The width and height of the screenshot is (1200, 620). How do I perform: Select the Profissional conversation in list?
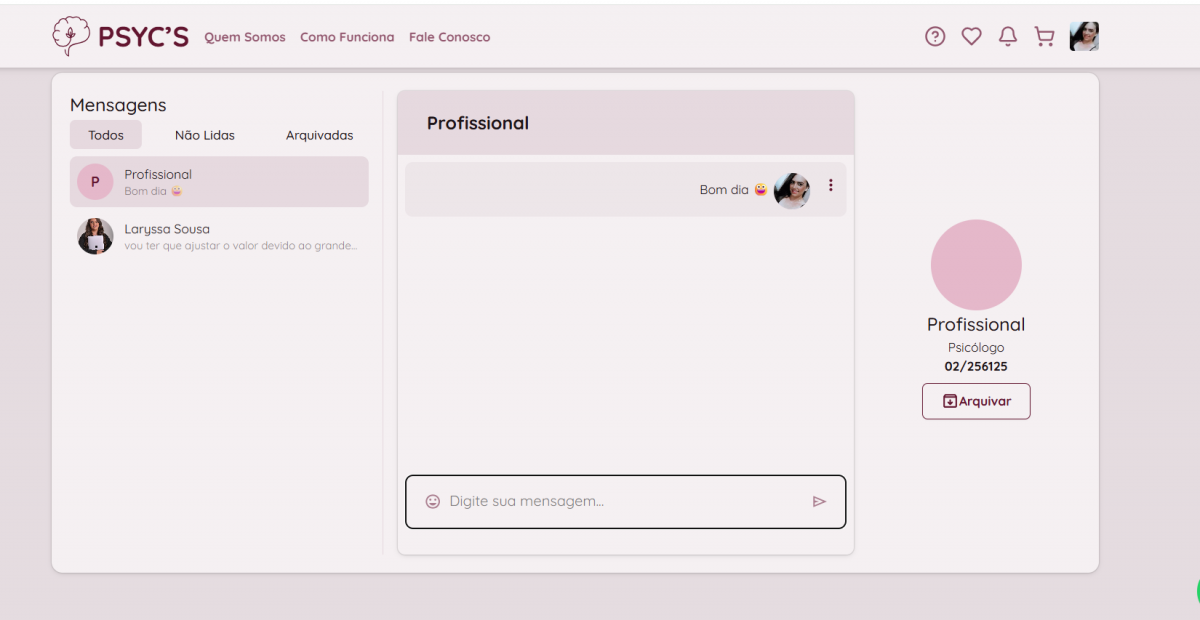219,182
